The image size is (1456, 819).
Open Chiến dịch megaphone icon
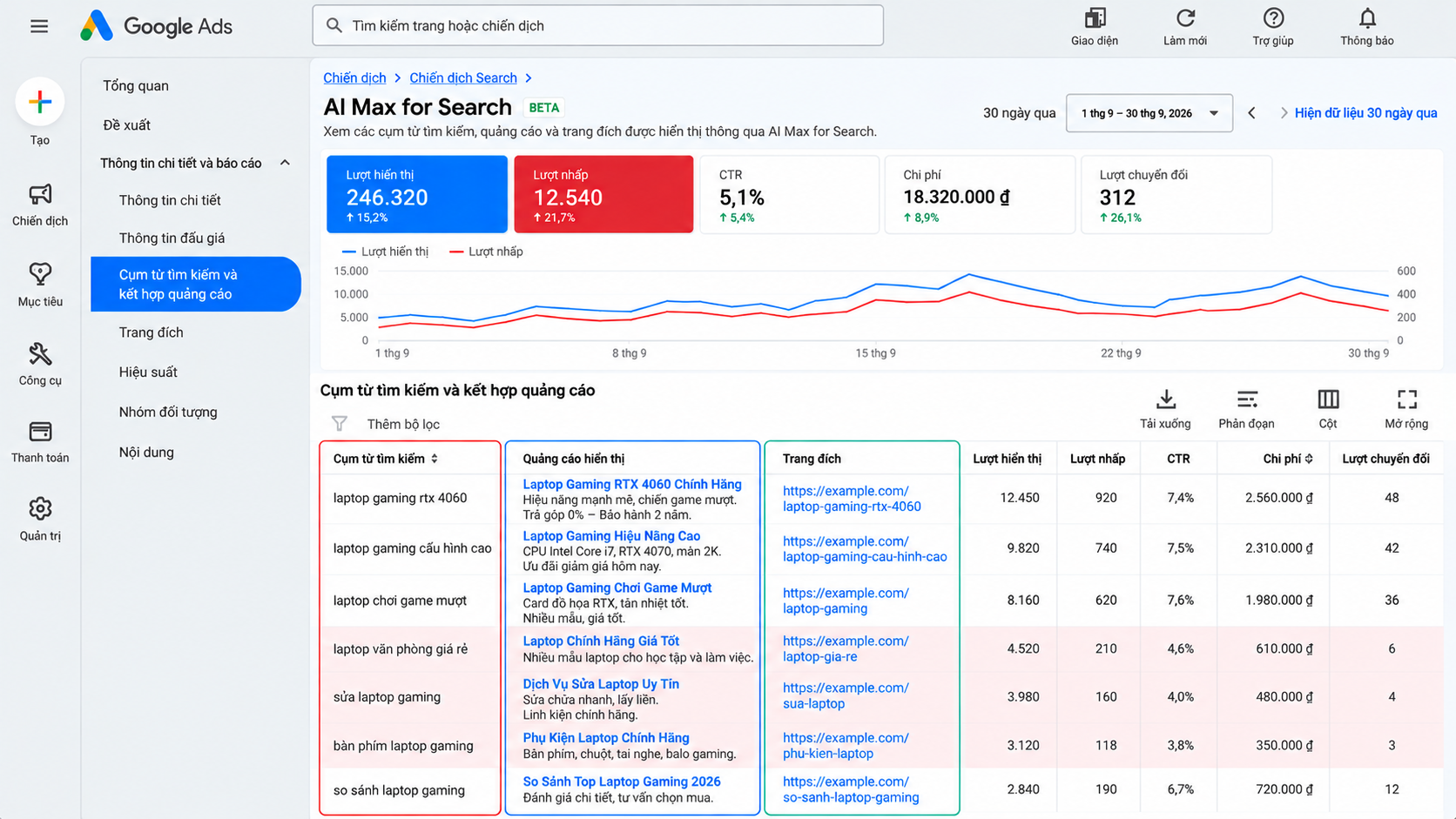click(40, 194)
